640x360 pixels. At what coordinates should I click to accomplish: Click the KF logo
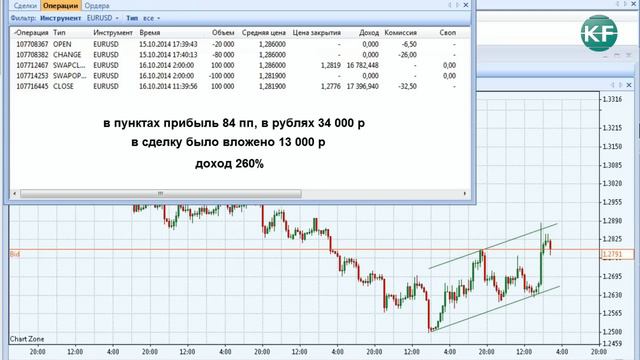pos(599,33)
